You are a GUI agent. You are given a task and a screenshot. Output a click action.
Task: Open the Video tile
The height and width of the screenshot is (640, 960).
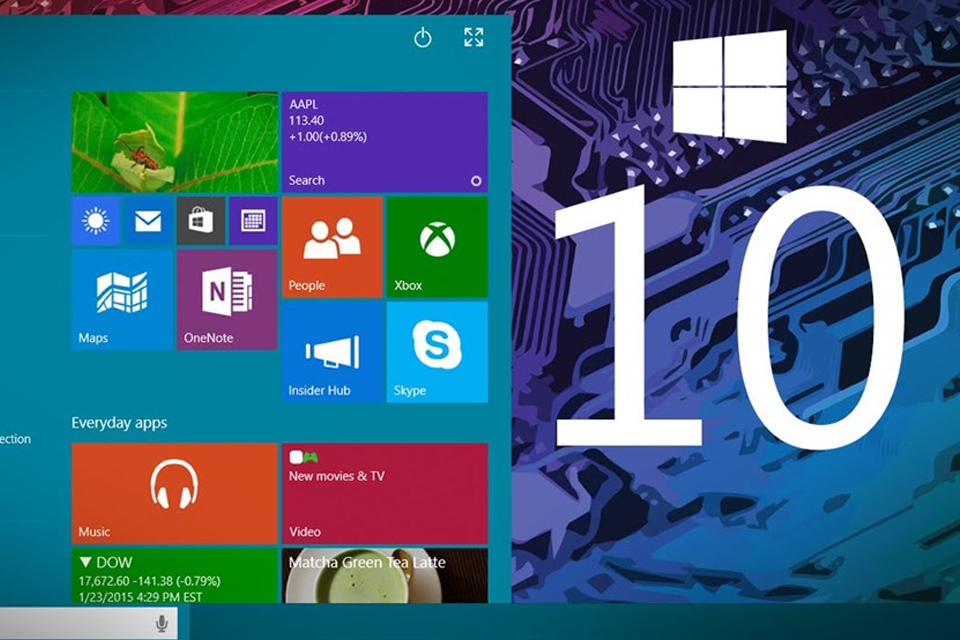pyautogui.click(x=385, y=494)
